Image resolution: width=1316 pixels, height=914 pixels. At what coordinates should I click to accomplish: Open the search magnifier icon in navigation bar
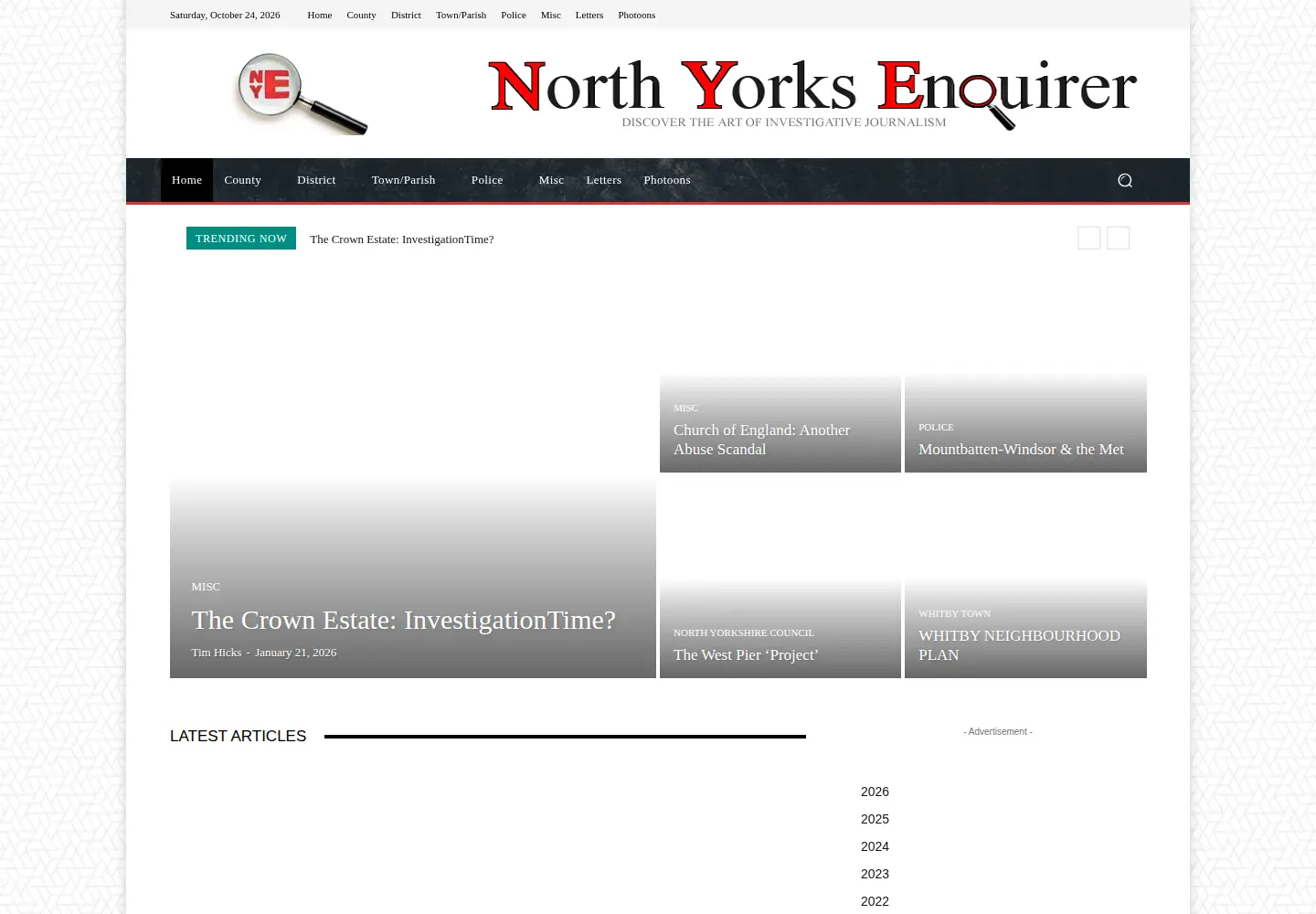(x=1125, y=180)
